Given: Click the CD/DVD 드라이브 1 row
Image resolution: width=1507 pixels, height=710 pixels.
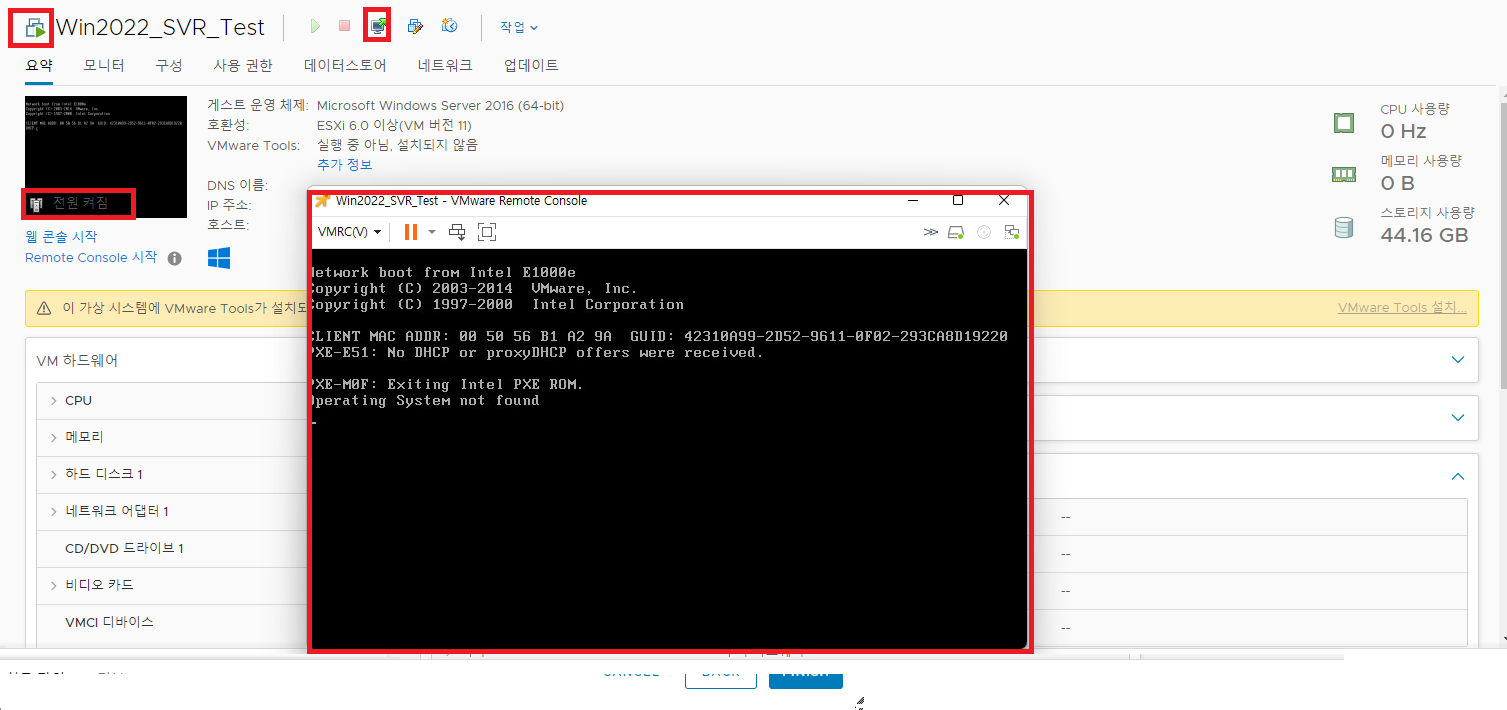Looking at the screenshot, I should (171, 548).
